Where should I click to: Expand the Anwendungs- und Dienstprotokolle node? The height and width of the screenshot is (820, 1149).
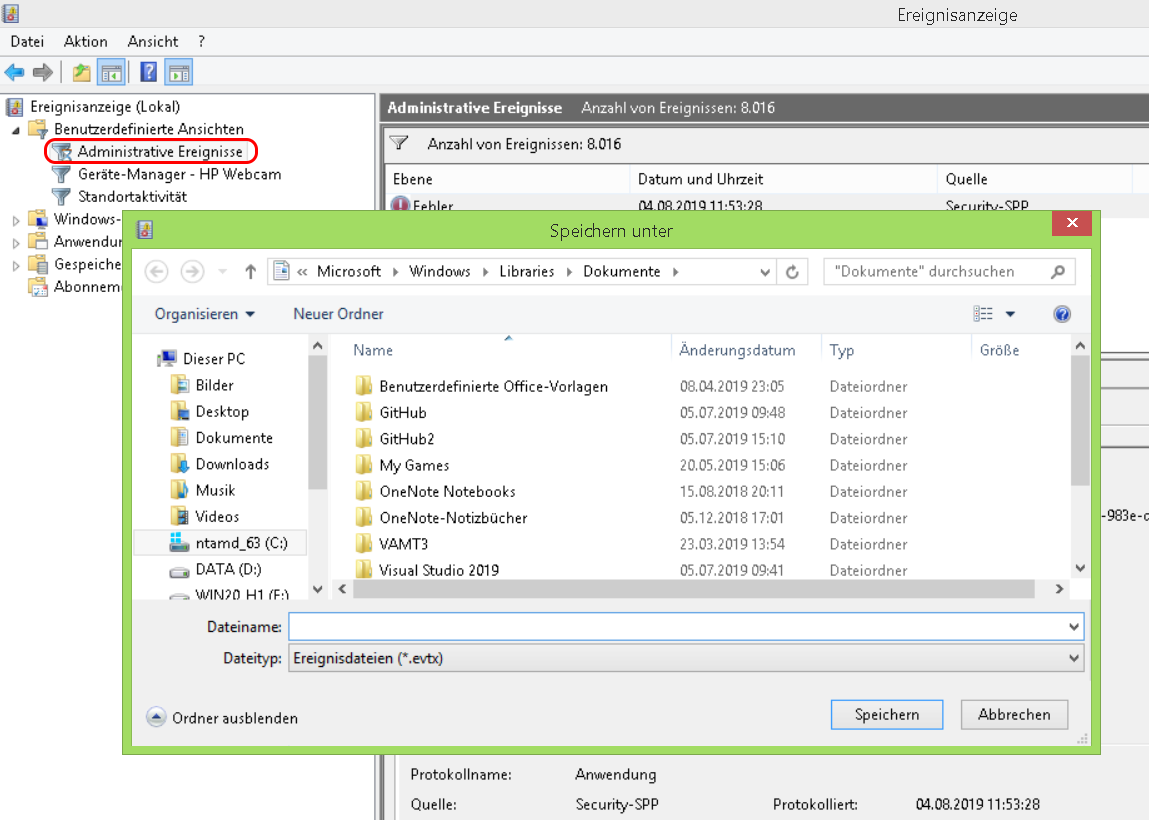16,243
